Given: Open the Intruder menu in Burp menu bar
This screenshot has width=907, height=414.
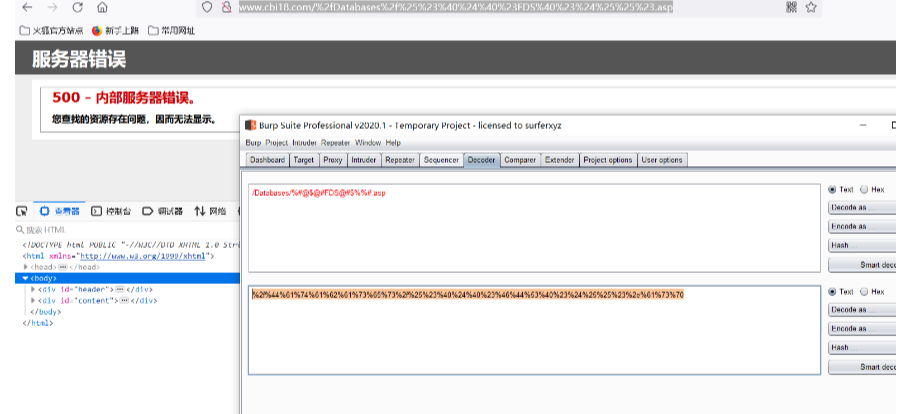Looking at the screenshot, I should click(x=304, y=143).
